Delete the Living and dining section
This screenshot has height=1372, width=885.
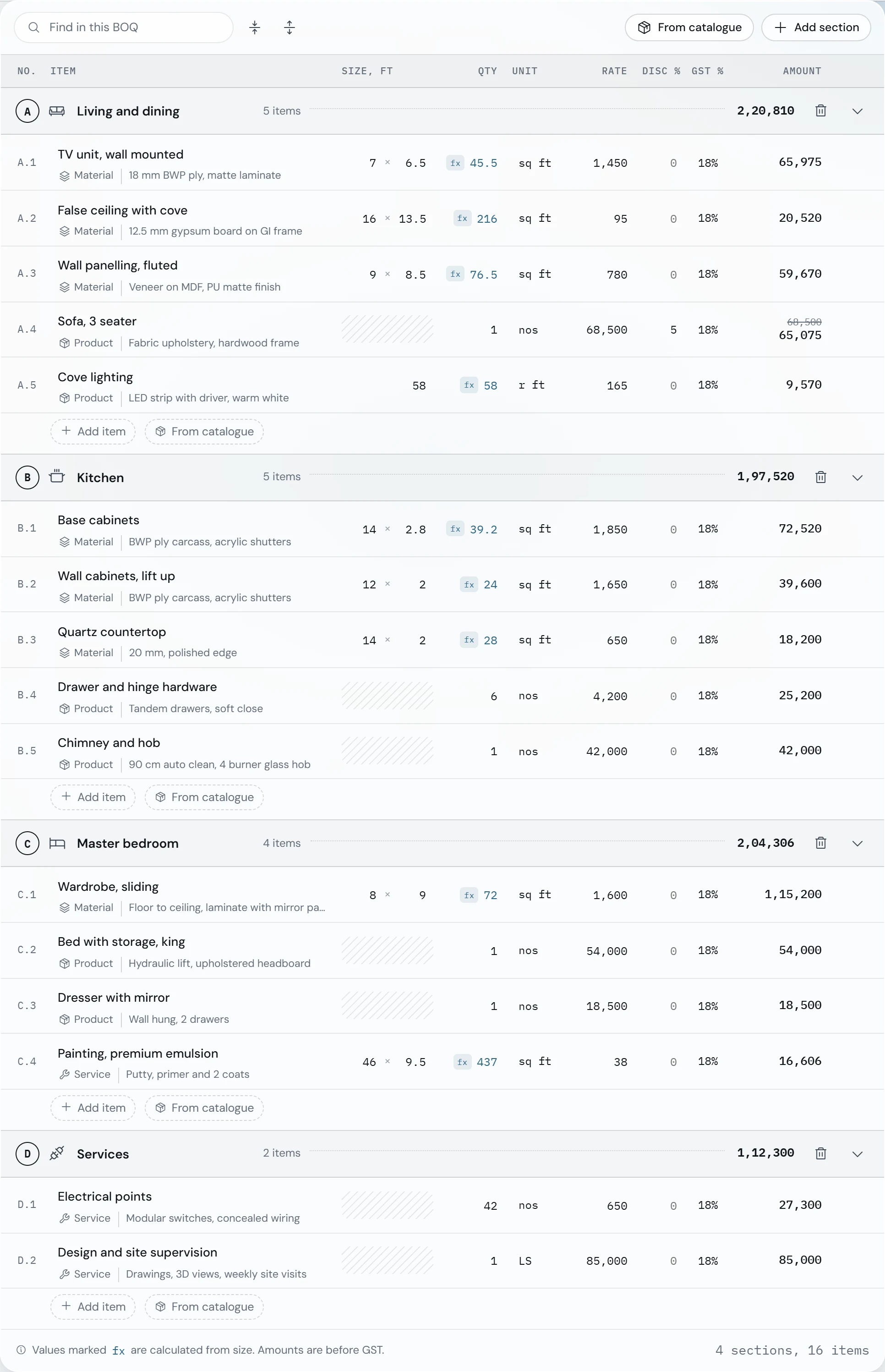[x=820, y=111]
